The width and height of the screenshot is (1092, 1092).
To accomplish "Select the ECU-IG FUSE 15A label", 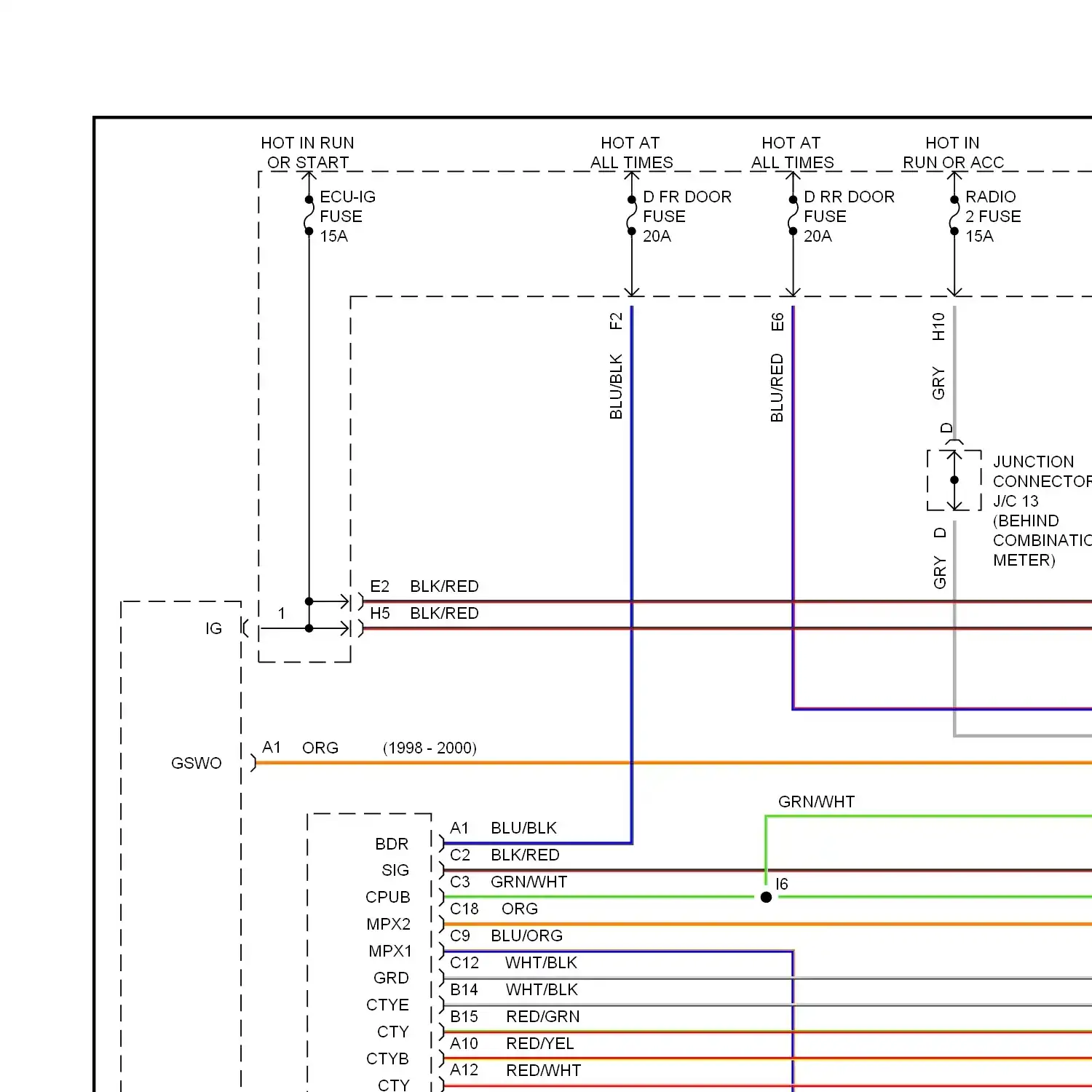I will click(348, 216).
